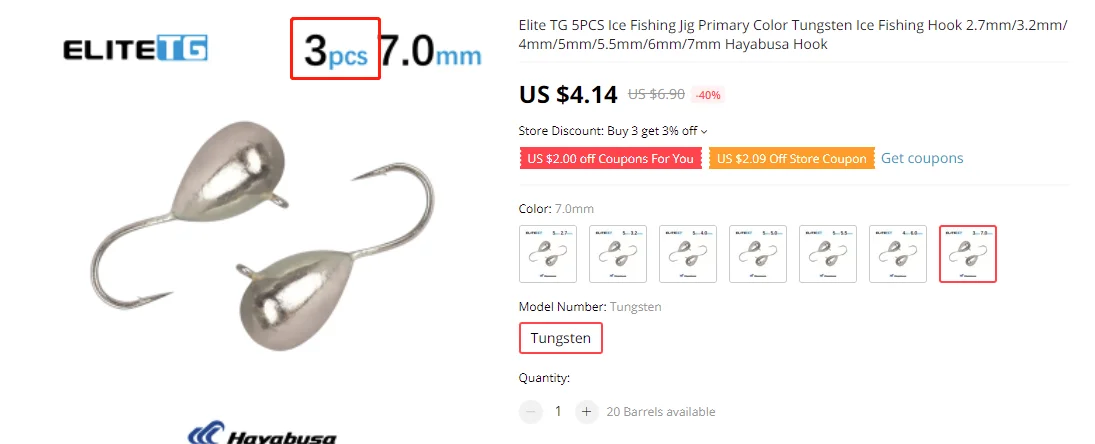Click the Get coupons link
The image size is (1095, 444).
(922, 158)
